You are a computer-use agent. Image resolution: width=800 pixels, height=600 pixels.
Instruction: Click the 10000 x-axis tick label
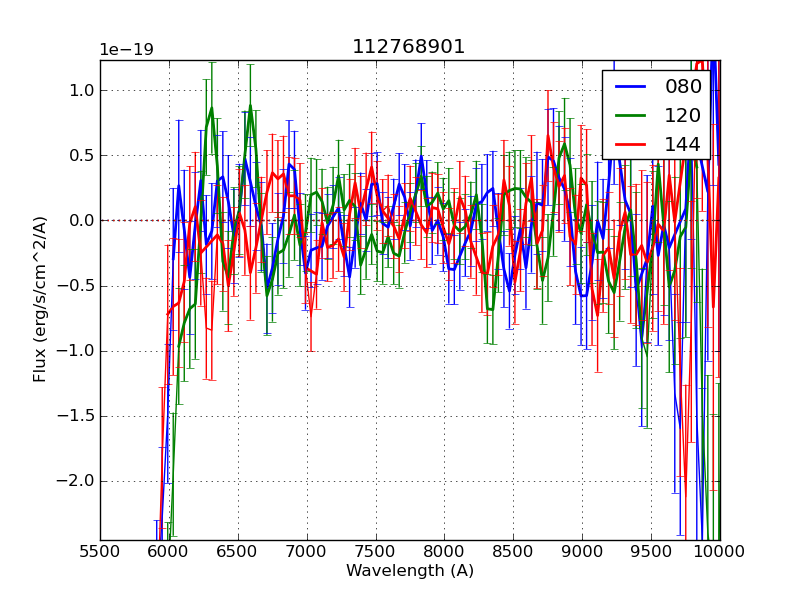click(x=720, y=551)
